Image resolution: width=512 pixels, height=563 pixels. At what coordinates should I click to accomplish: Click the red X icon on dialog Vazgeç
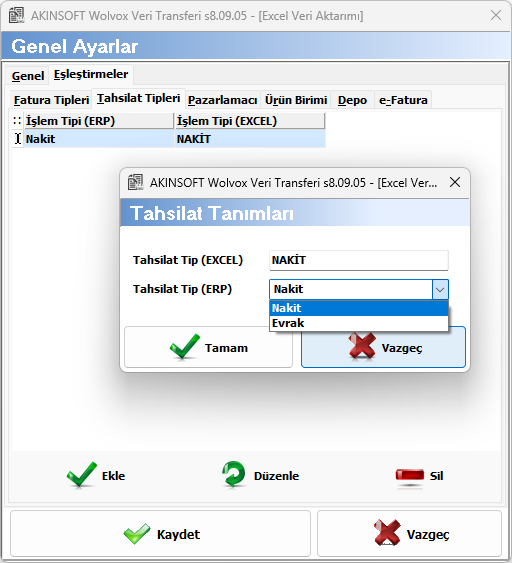click(x=362, y=346)
